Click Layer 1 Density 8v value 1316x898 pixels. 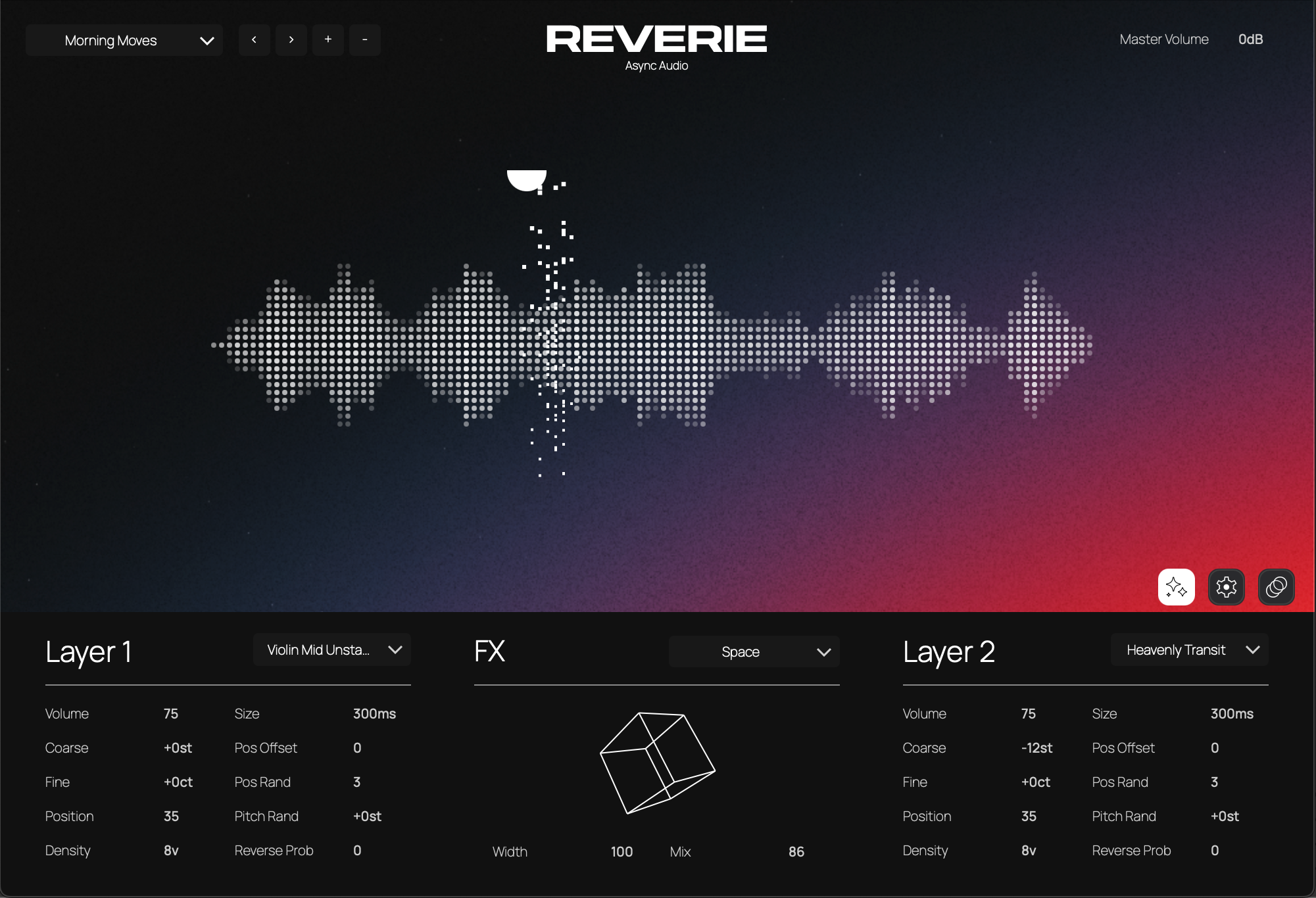point(171,851)
